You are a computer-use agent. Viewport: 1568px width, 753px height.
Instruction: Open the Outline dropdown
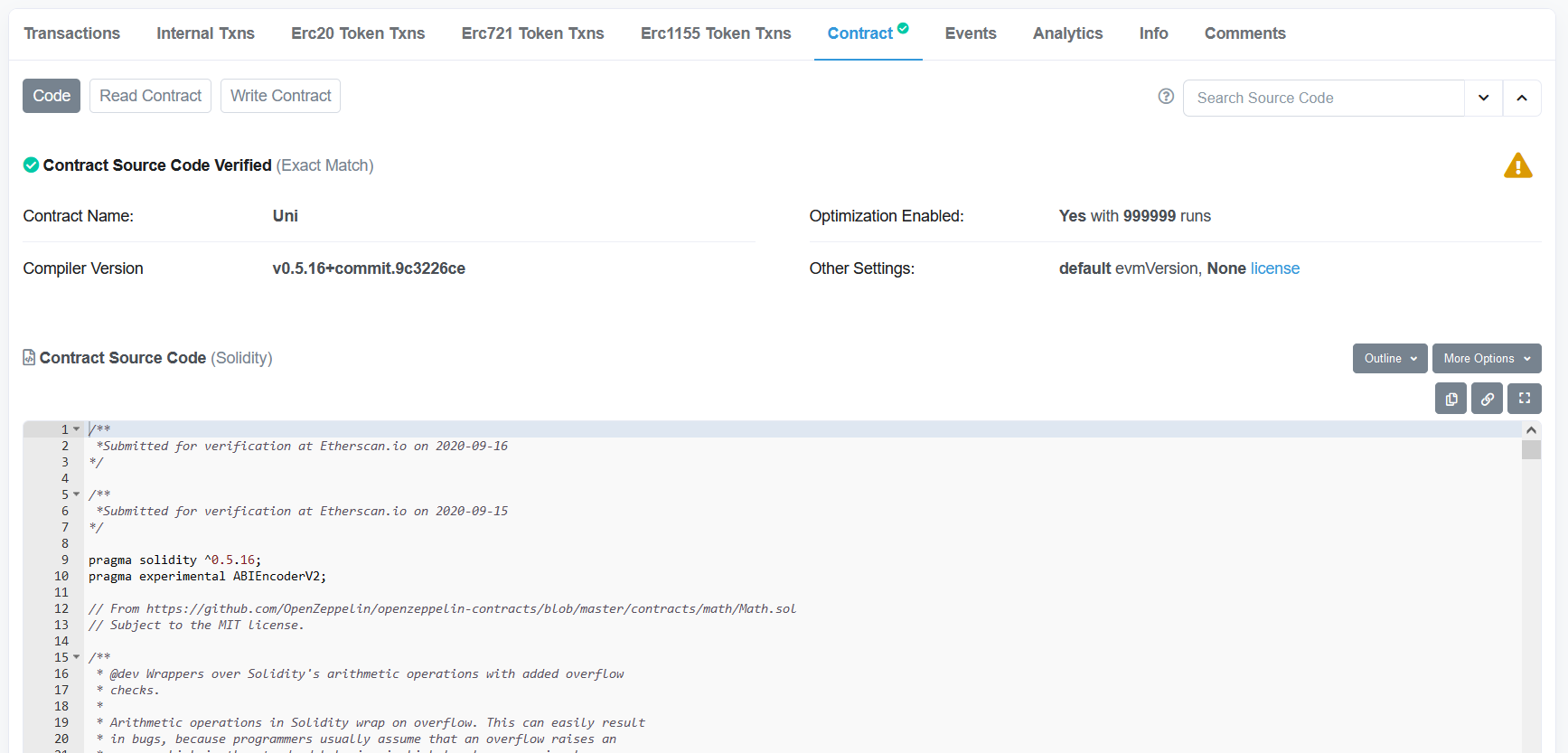pyautogui.click(x=1389, y=359)
